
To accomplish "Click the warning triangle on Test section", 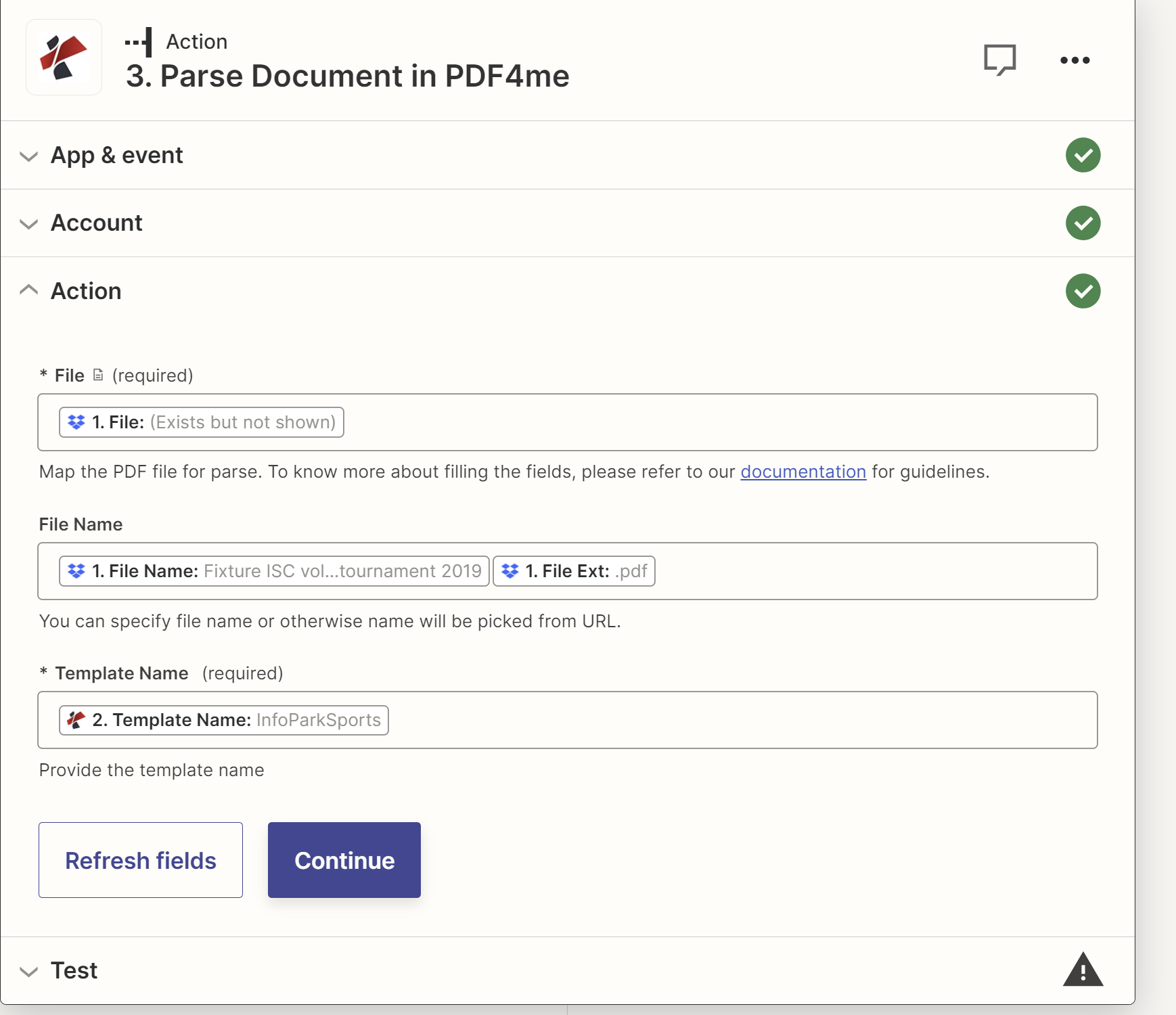I will coord(1083,970).
